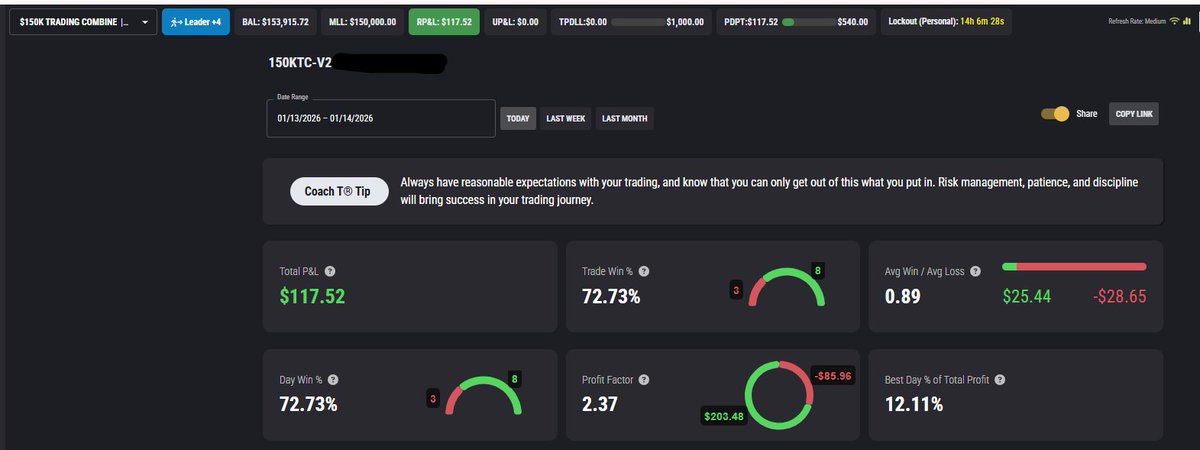The image size is (1200, 450).
Task: Click the Refresh Rate: Medium label
Action: click(x=1135, y=21)
